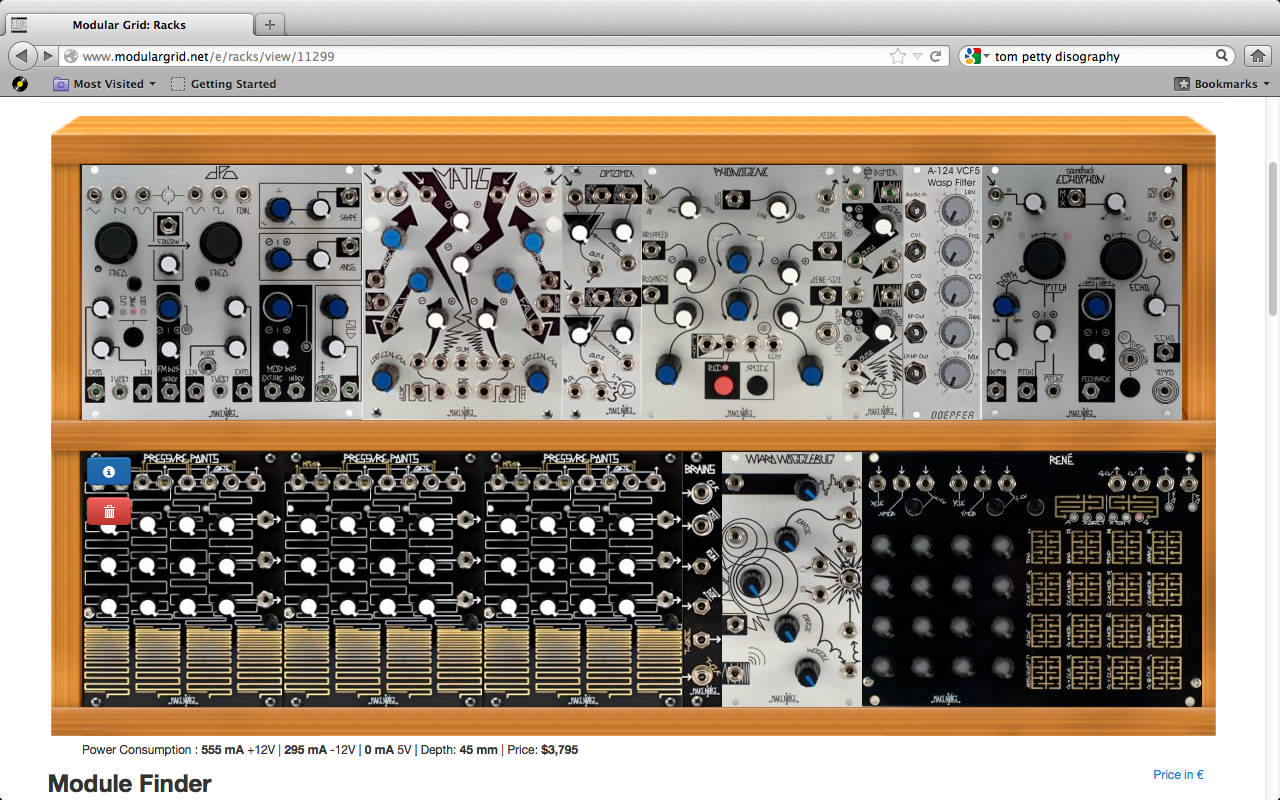Click the blue module info button
Viewport: 1280px width, 800px height.
tap(109, 471)
